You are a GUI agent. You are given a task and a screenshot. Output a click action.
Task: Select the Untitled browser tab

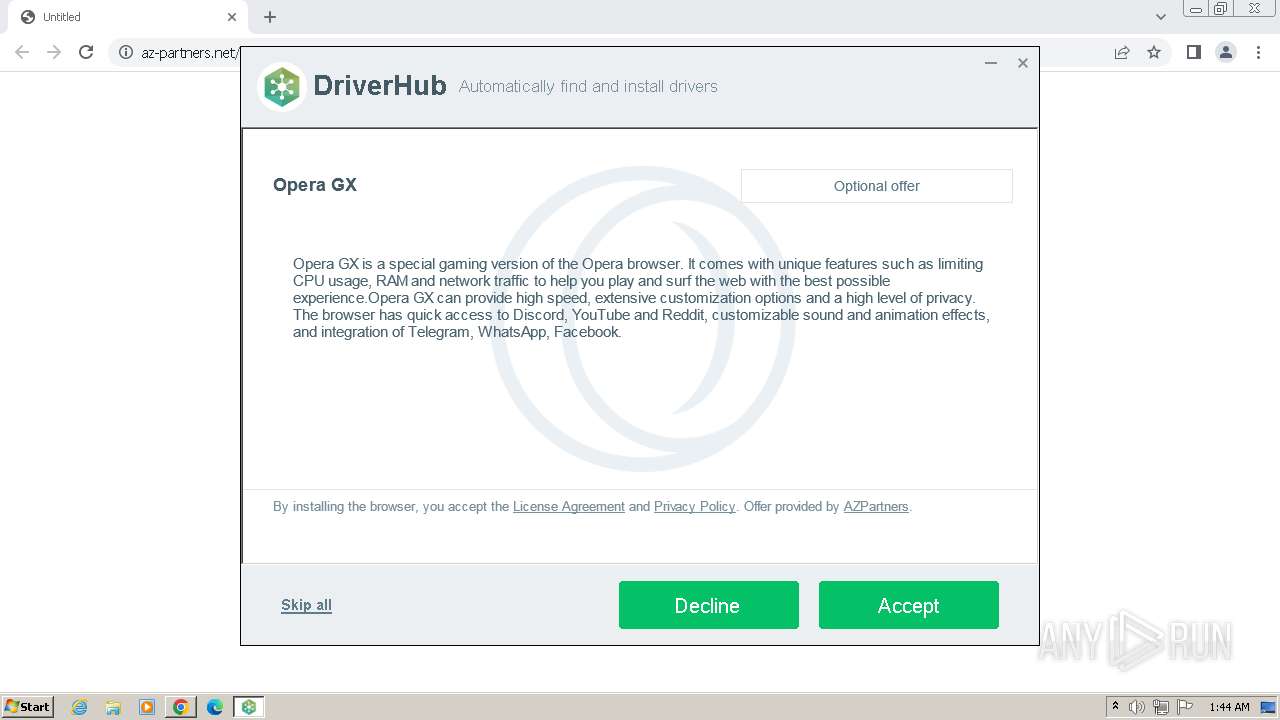tap(127, 17)
